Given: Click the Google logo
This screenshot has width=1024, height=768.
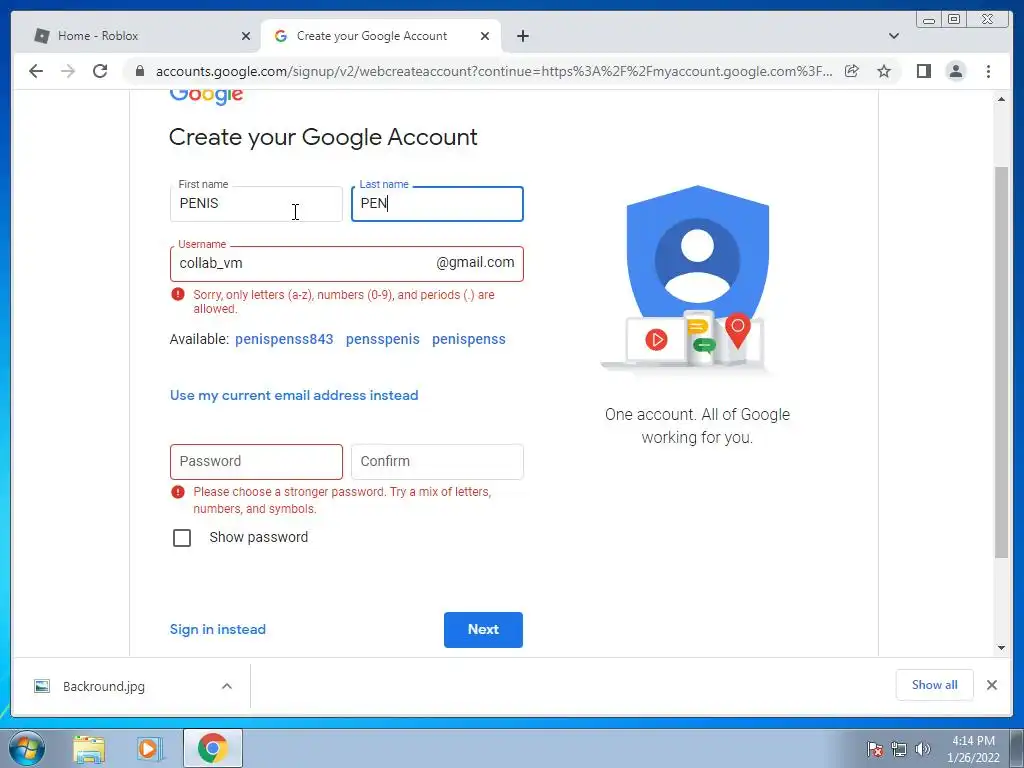Looking at the screenshot, I should (206, 96).
